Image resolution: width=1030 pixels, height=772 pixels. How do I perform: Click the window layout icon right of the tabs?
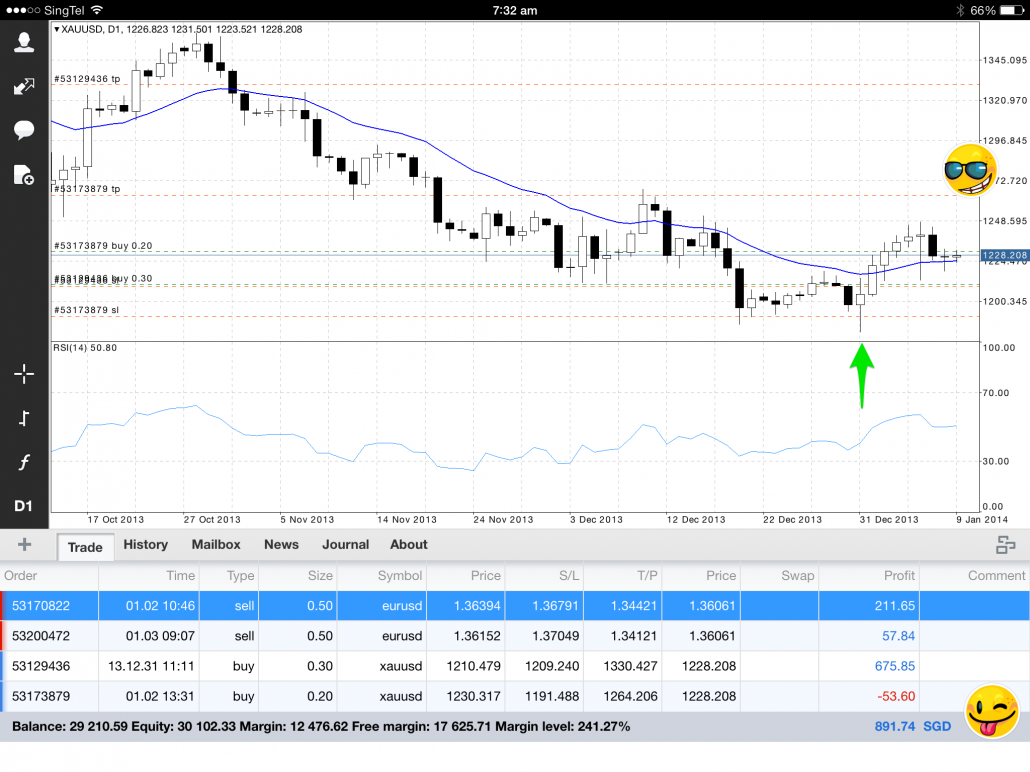[1005, 545]
